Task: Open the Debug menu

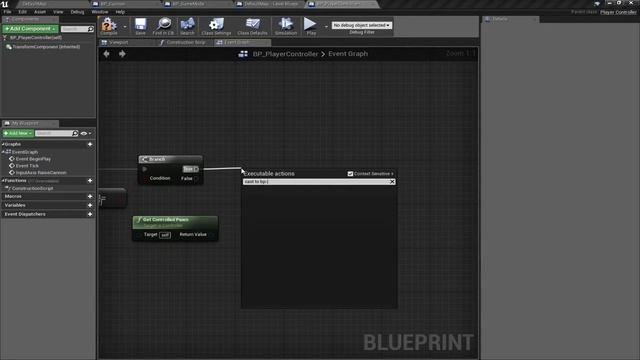Action: tap(77, 12)
